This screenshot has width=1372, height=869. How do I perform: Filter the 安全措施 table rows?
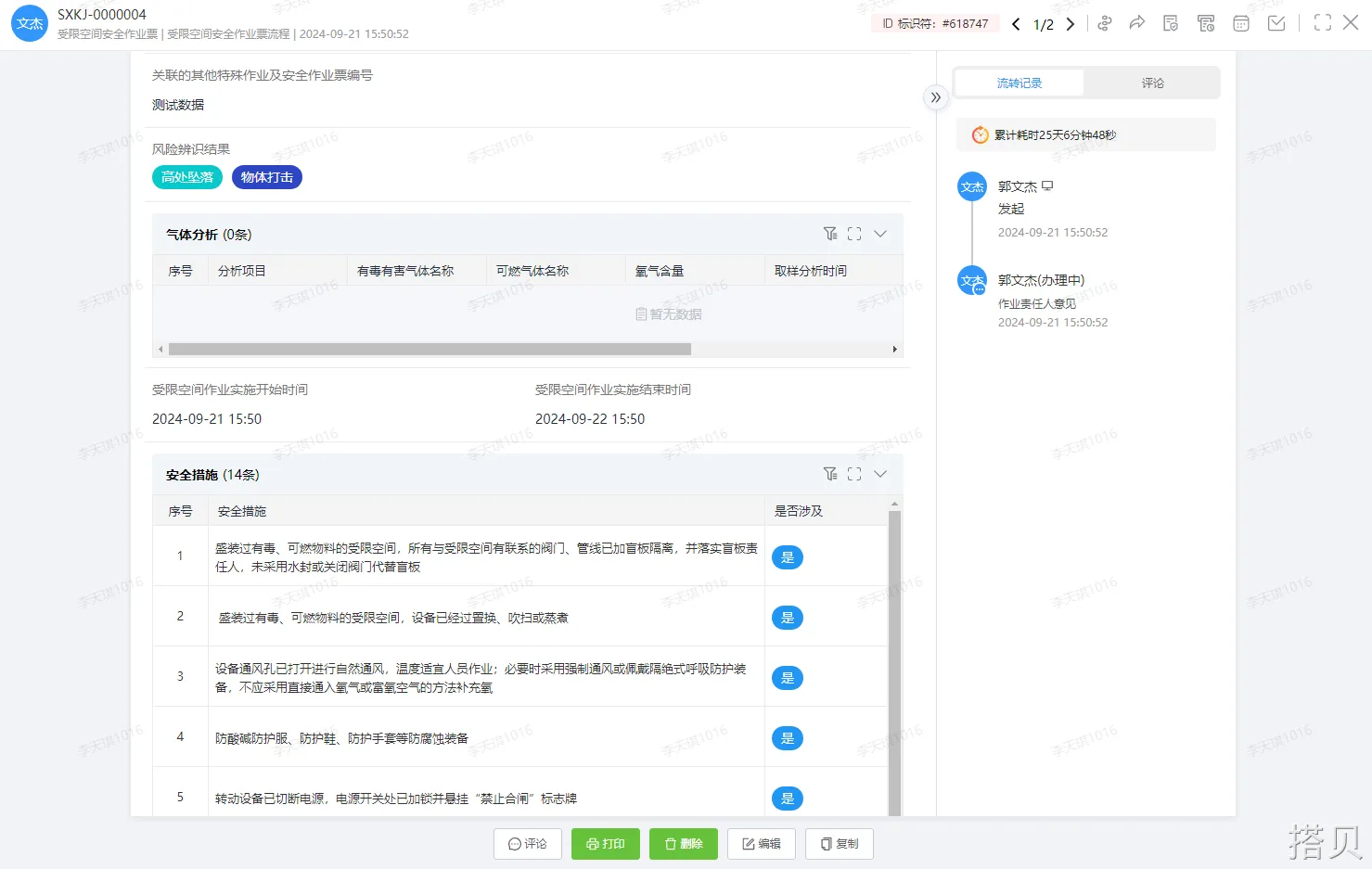830,474
